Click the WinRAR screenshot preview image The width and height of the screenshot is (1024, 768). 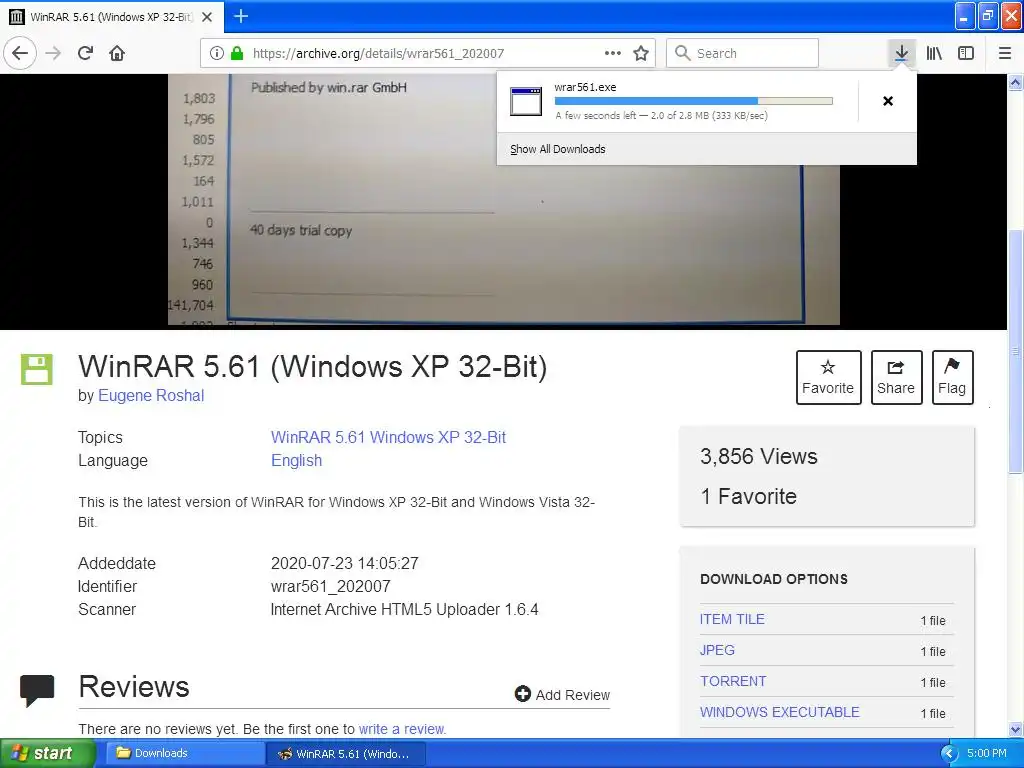tap(504, 199)
